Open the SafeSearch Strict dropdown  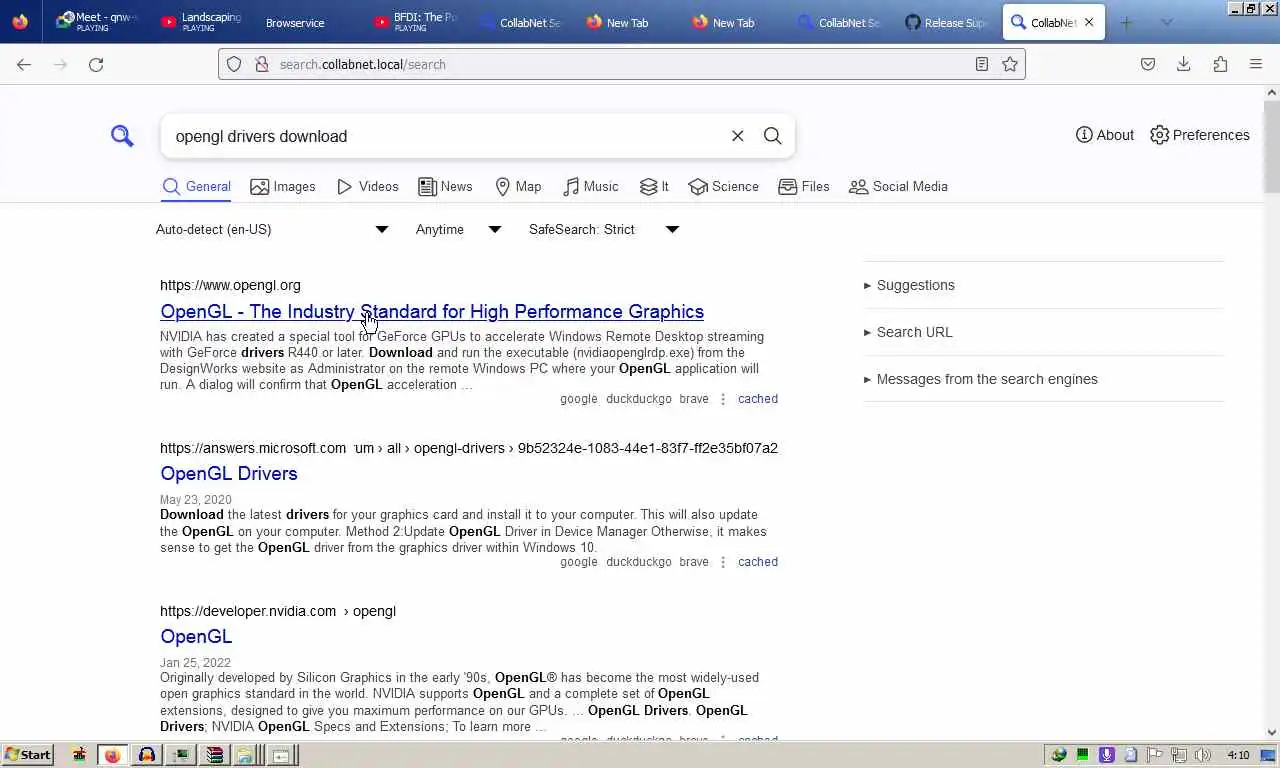coord(604,230)
